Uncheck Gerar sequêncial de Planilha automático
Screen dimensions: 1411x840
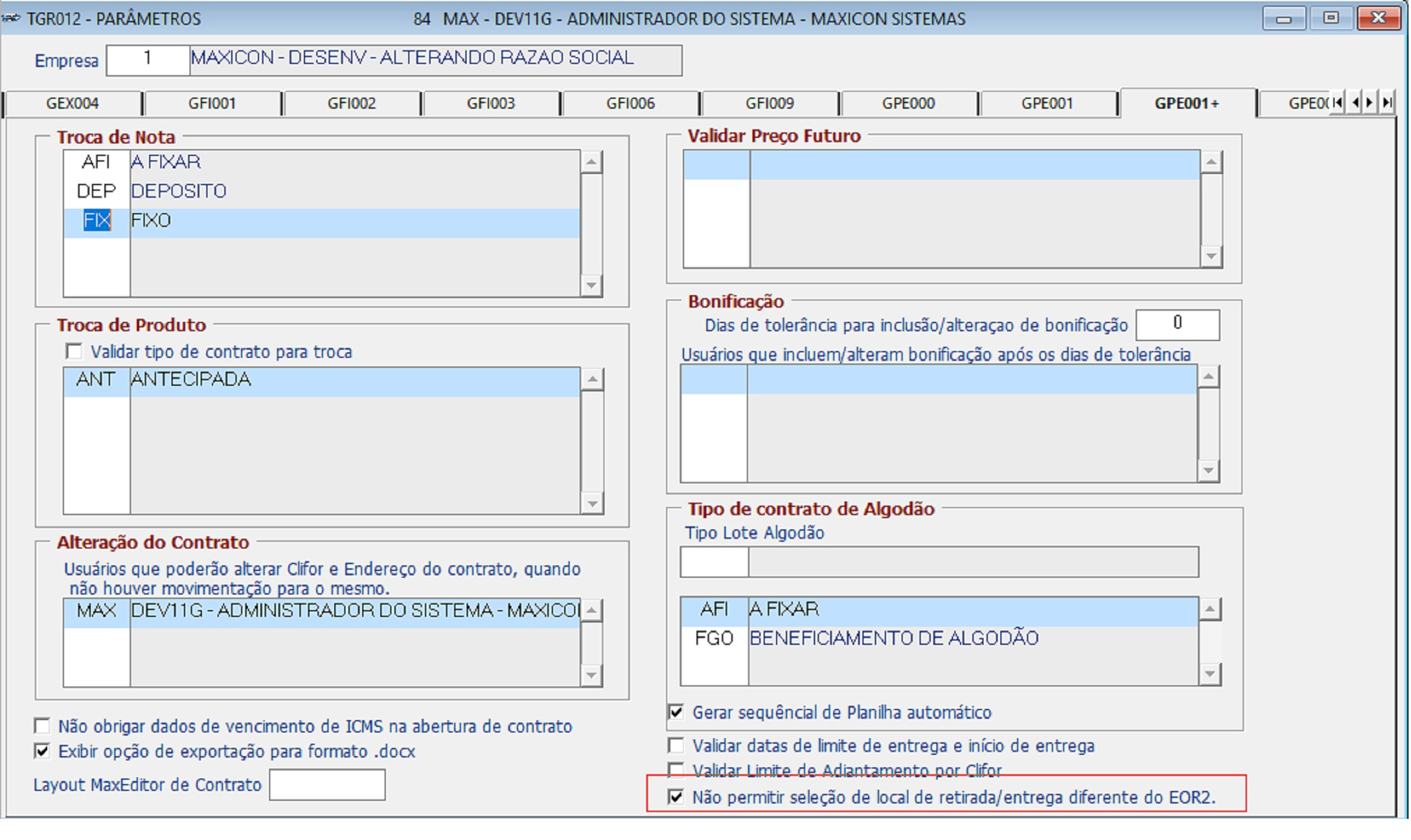[676, 712]
